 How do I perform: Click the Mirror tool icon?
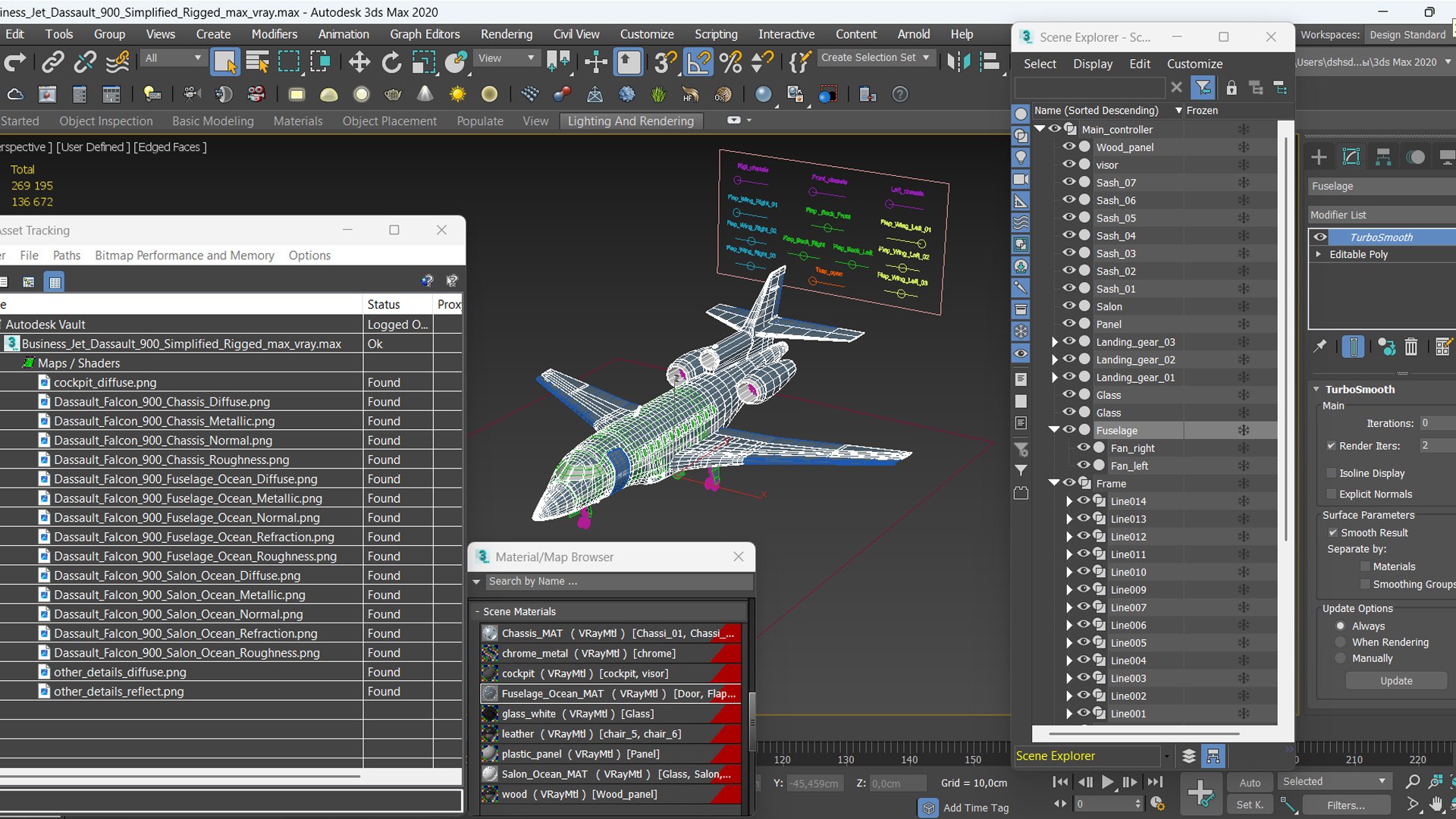click(958, 61)
